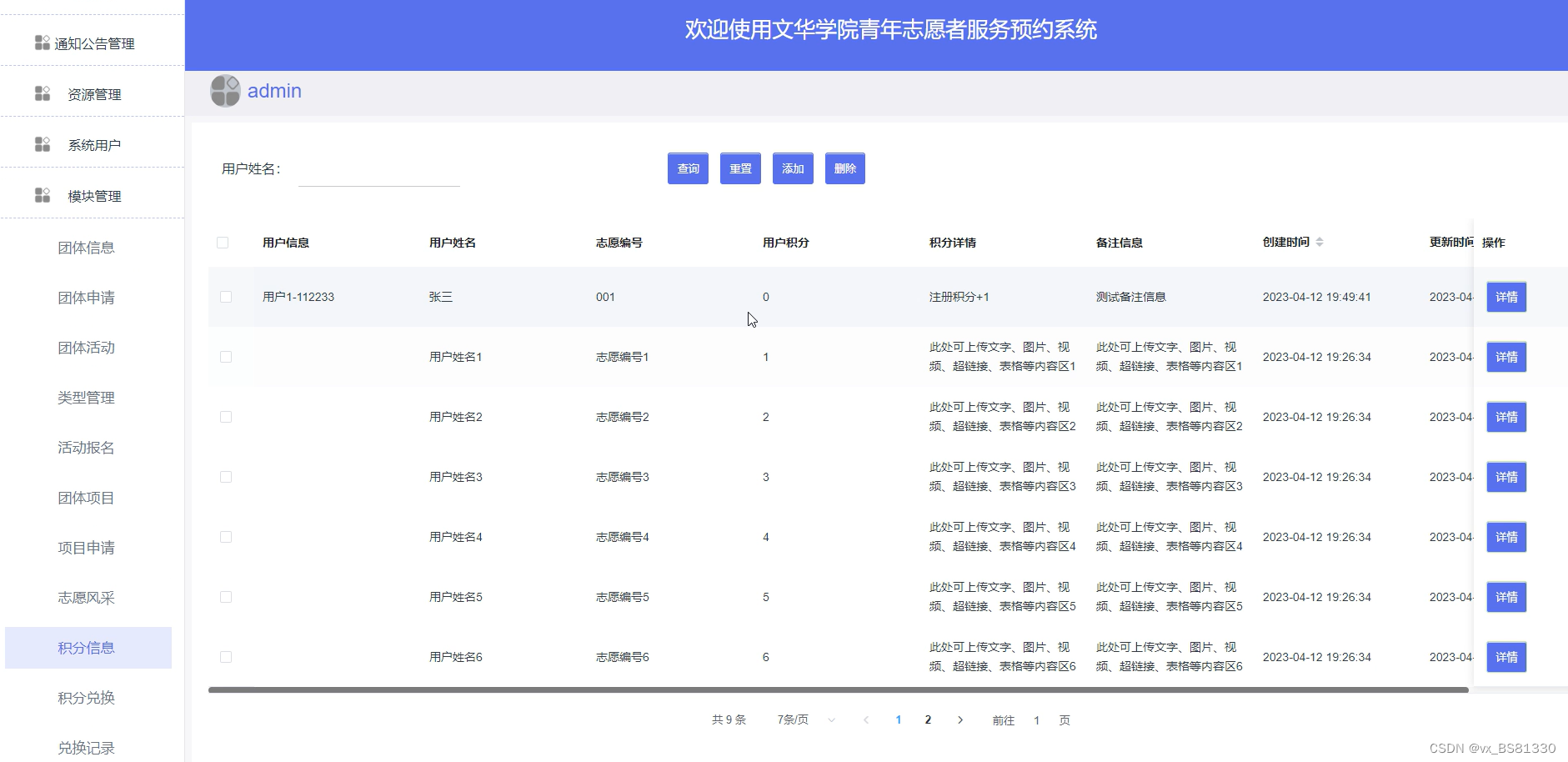Viewport: 1568px width, 762px height.
Task: Click 测试备注信息 cell
Action: [x=1131, y=297]
